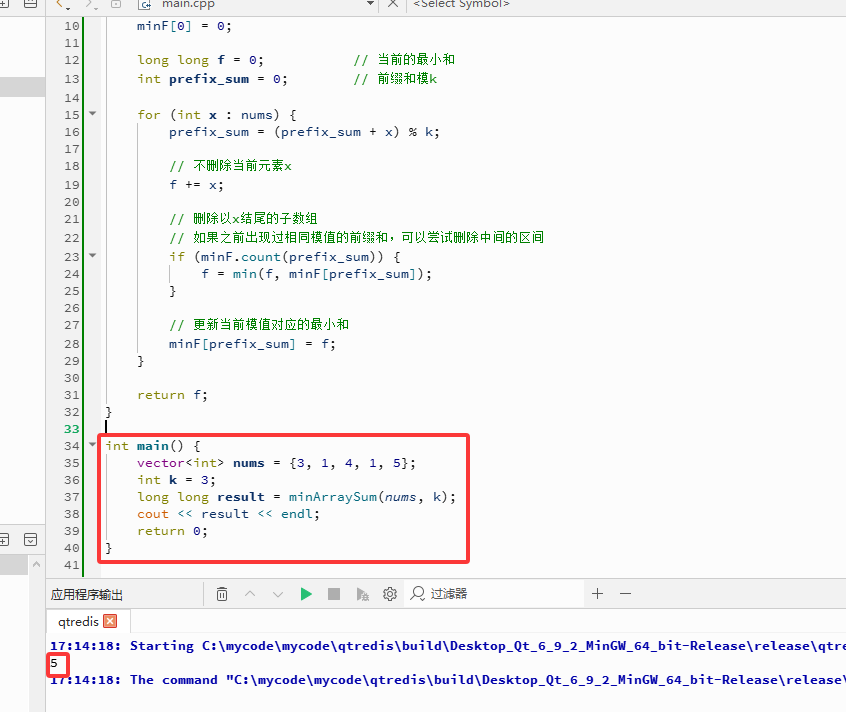Click 'f = min(f, minF[prefix_sum]);' statement
Viewport: 846px width, 712px height.
click(317, 274)
